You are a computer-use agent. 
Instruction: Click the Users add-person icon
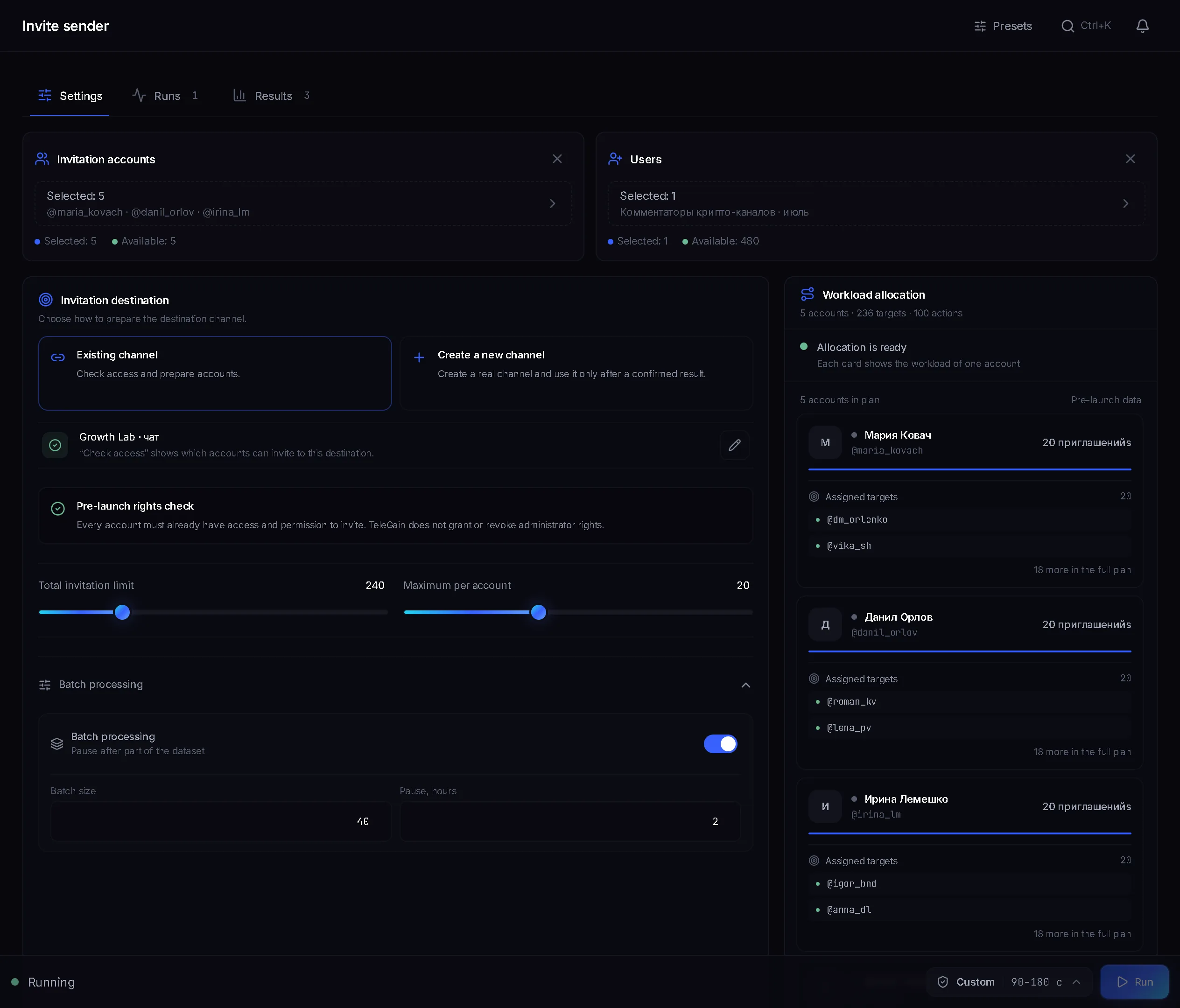[615, 159]
